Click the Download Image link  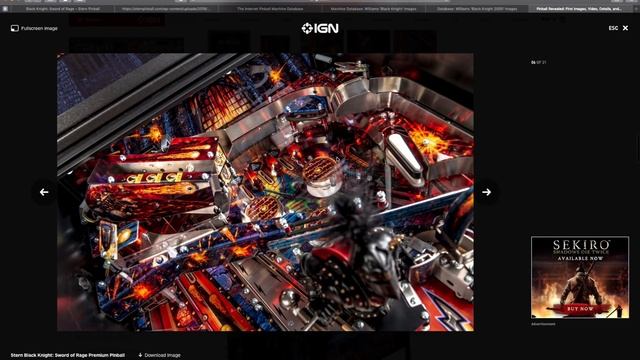(159, 355)
